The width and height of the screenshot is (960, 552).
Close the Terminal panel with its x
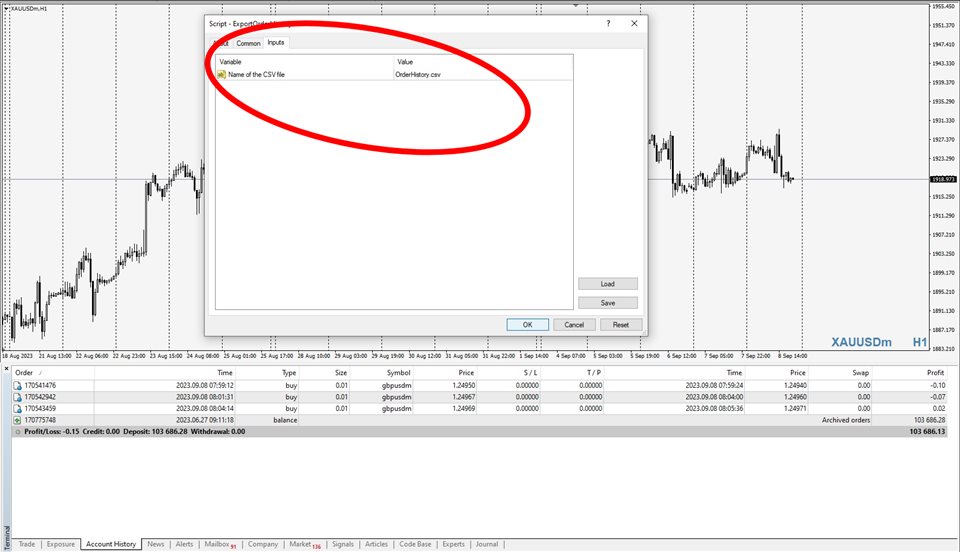tap(7, 369)
